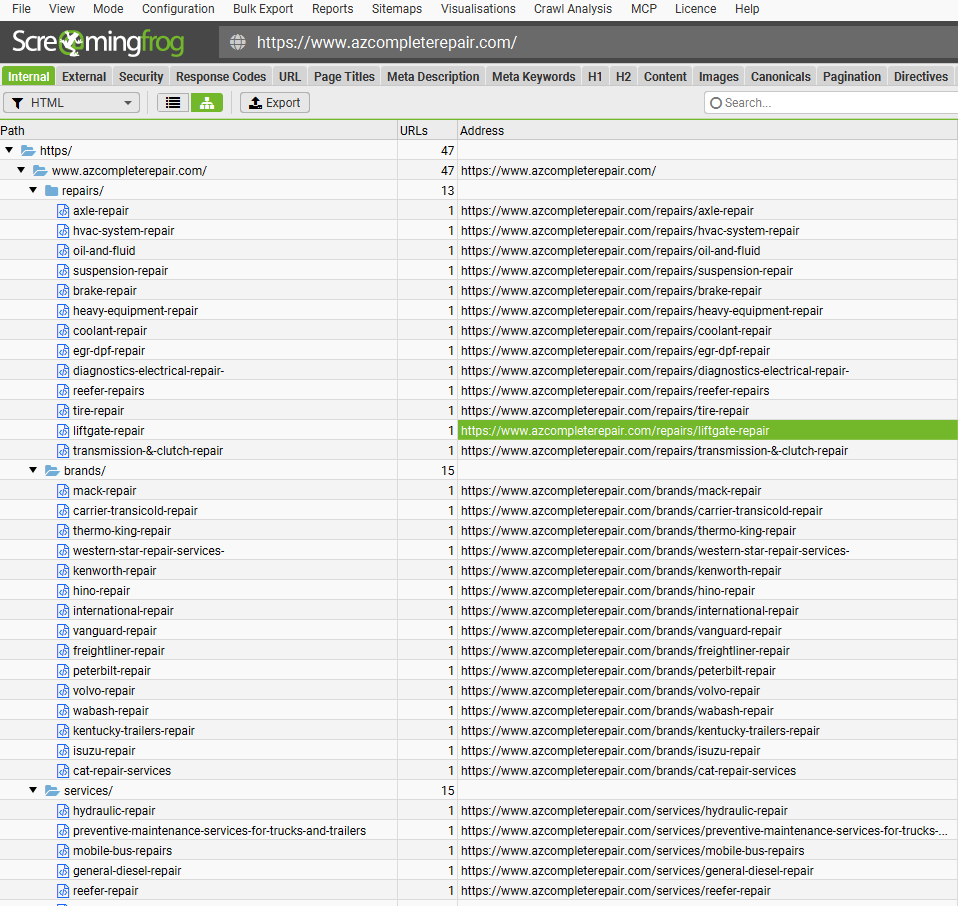Switch to the Meta Description tab
This screenshot has width=958, height=906.
pos(433,76)
